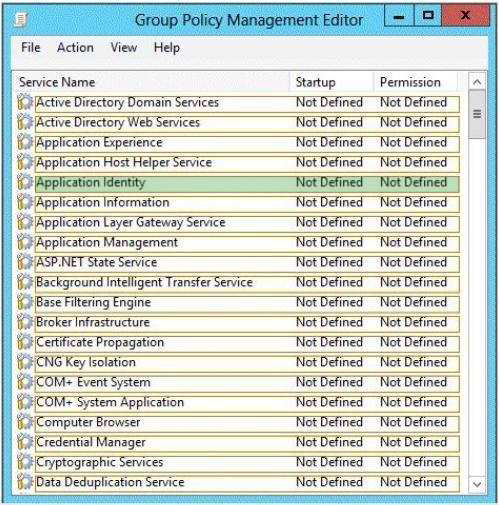Click the scrollbar up arrow

coord(477,82)
